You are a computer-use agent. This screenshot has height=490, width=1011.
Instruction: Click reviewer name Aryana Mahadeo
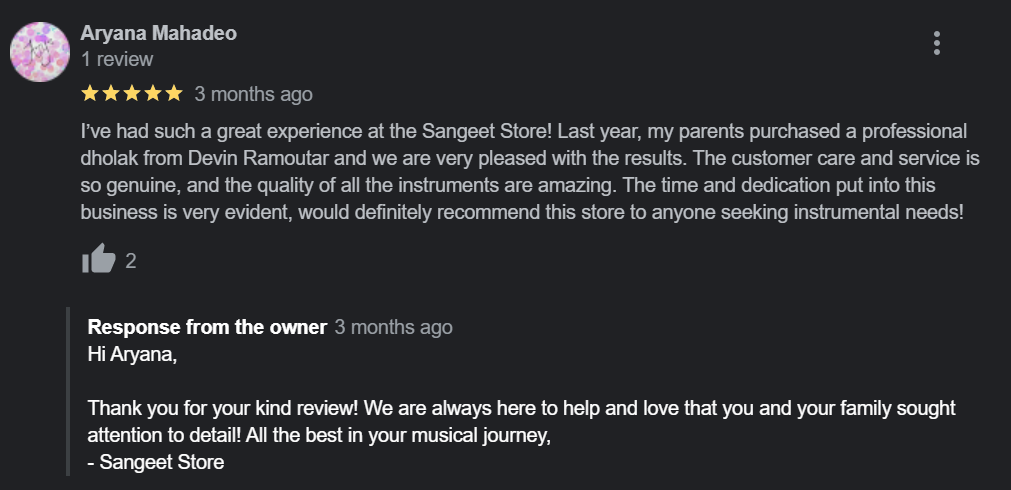[x=158, y=33]
